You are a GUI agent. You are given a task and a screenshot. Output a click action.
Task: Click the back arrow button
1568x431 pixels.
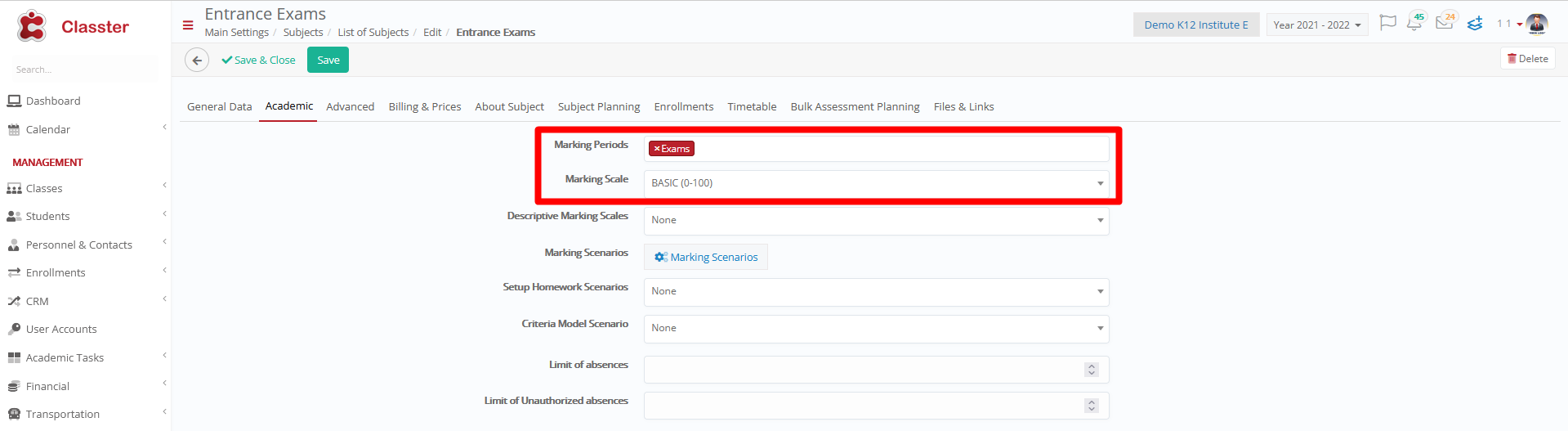tap(197, 60)
